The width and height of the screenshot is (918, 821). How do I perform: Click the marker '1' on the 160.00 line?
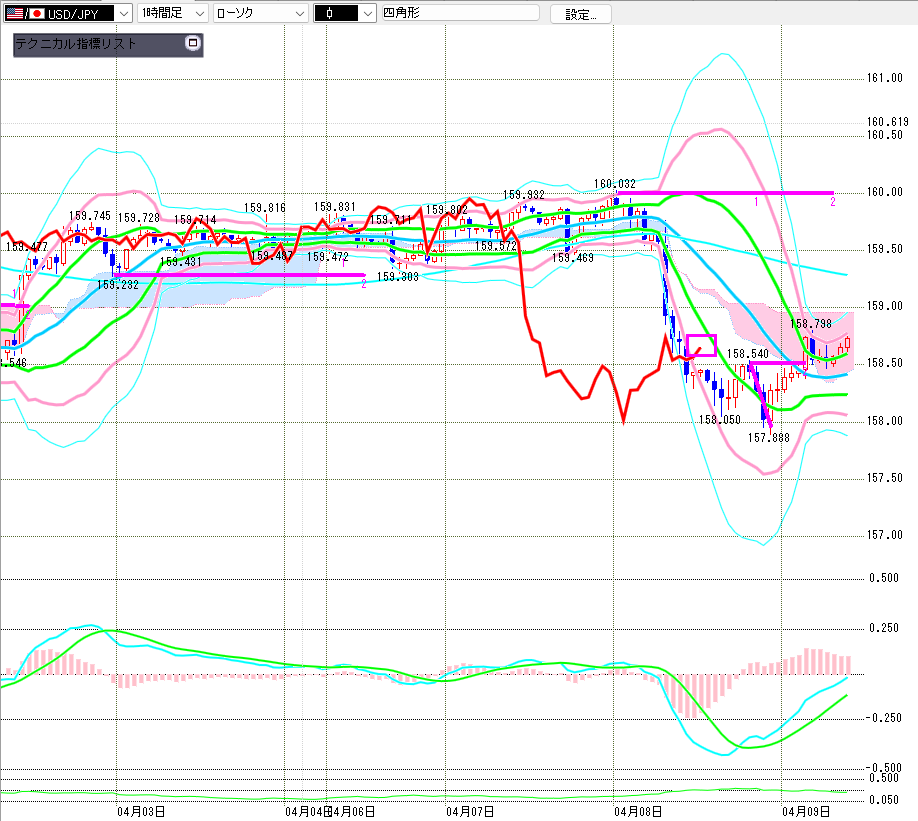click(756, 202)
